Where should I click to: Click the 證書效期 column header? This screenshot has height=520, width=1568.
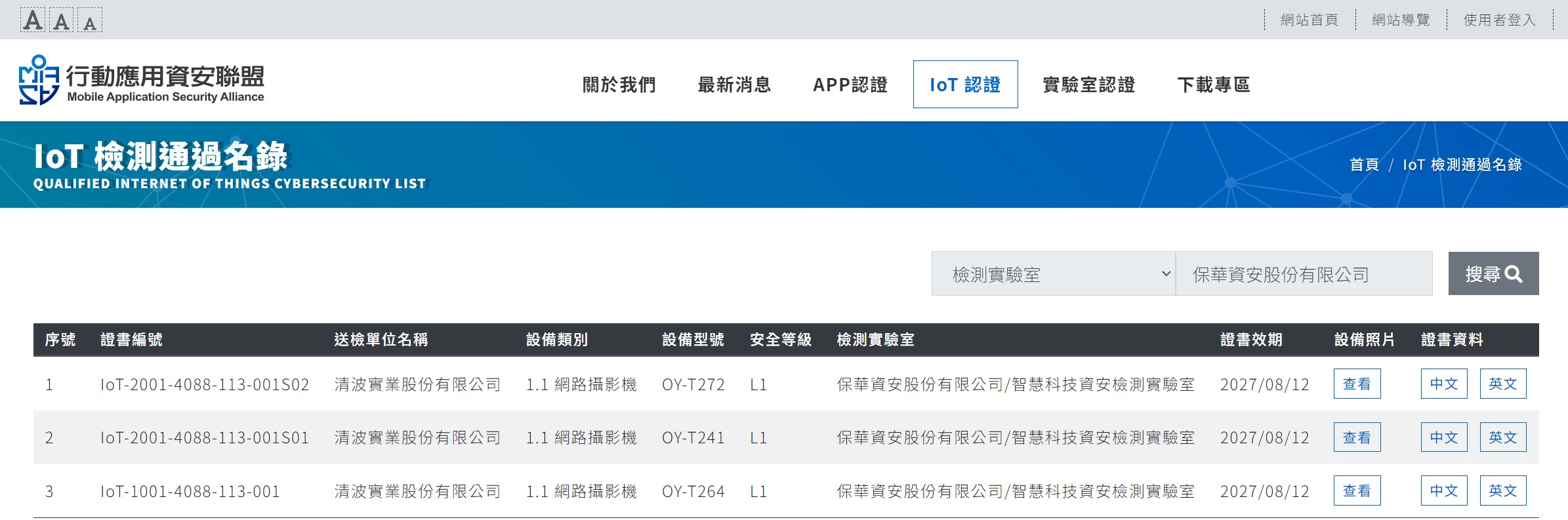1251,340
